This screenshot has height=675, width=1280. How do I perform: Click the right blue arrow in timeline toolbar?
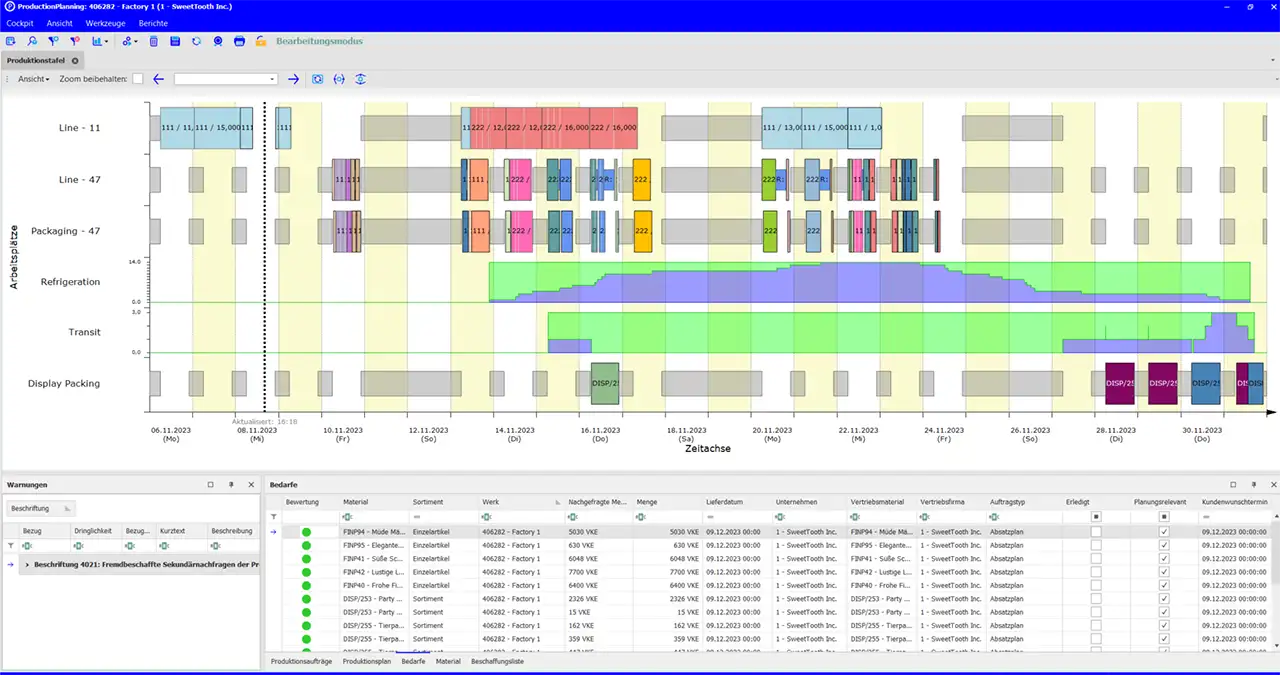pyautogui.click(x=293, y=79)
